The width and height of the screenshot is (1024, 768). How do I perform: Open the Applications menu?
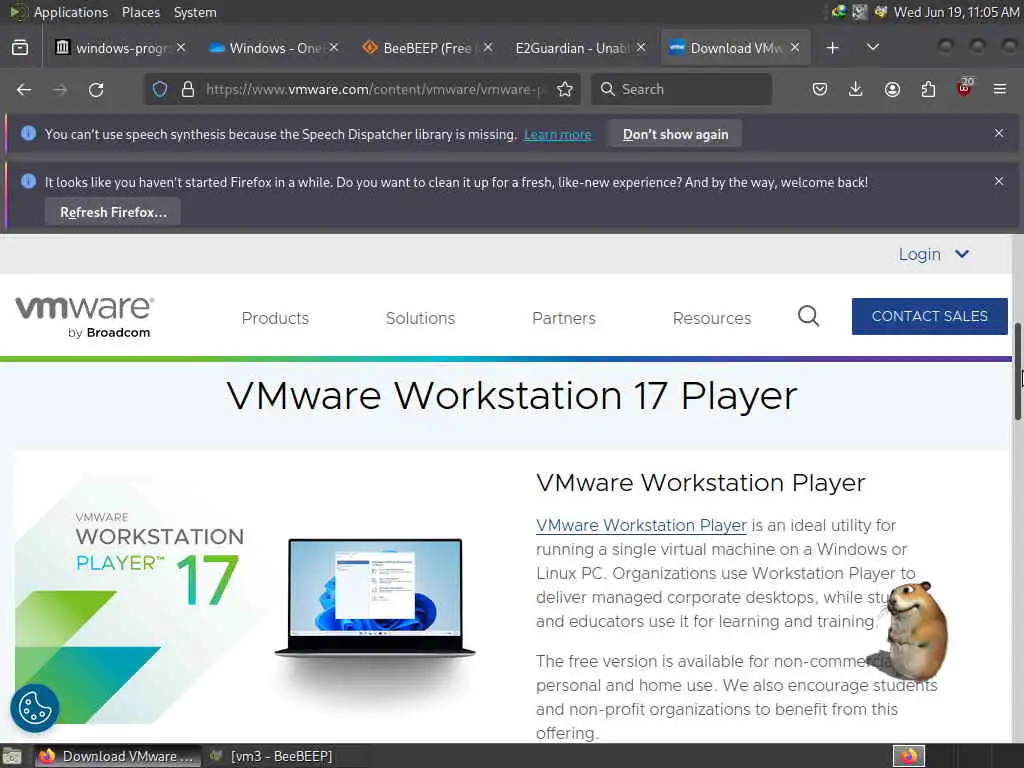(71, 12)
